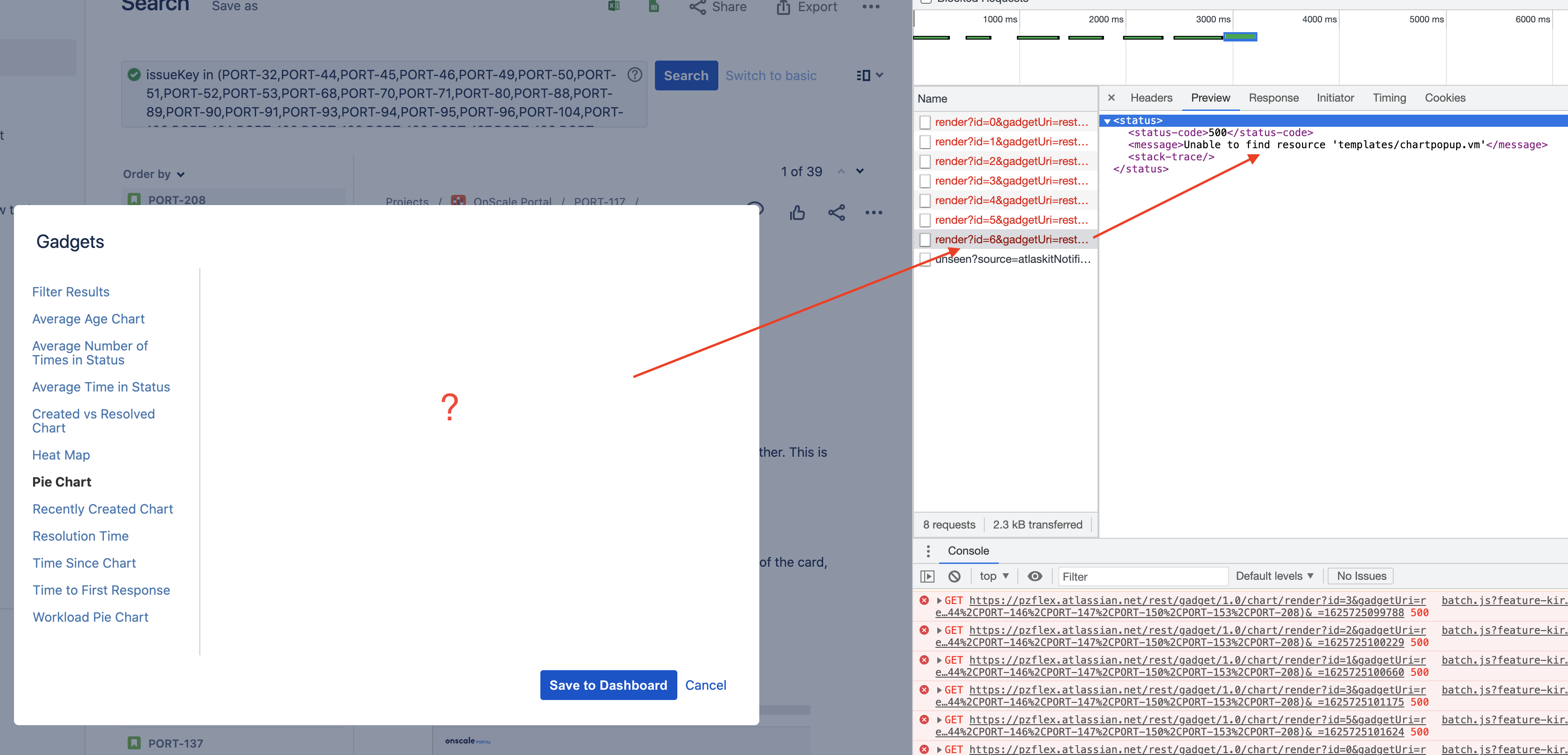Click the Save to Dashboard button
The image size is (1568, 755).
point(608,685)
